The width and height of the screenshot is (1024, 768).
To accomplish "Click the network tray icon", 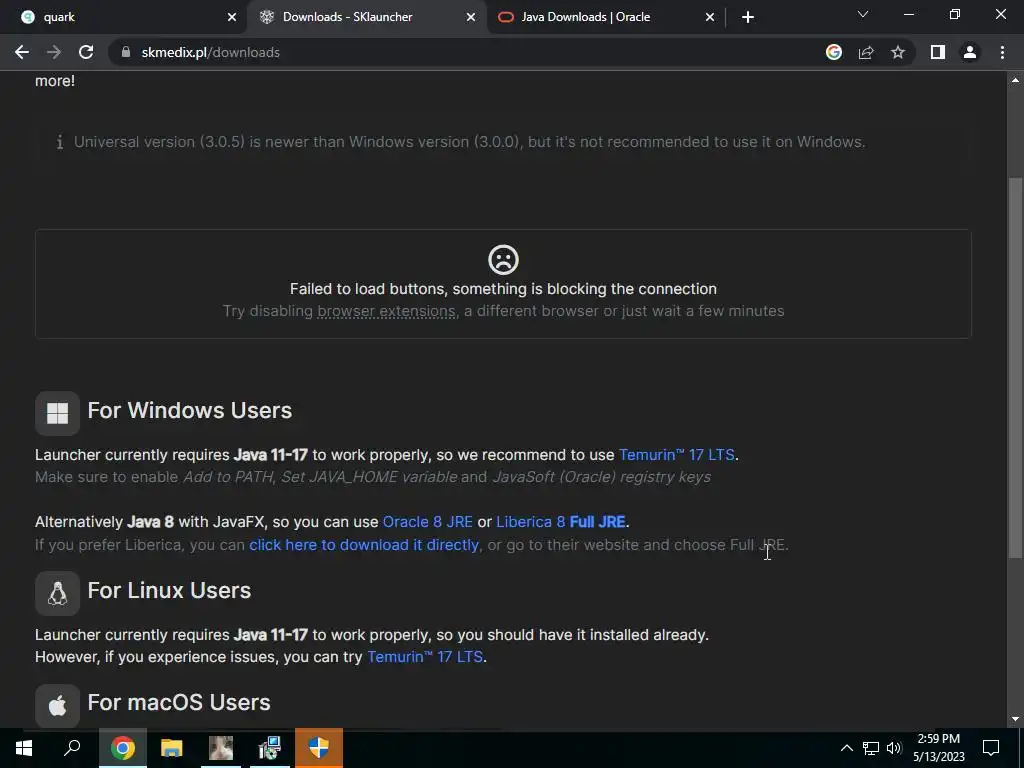I will pos(871,748).
